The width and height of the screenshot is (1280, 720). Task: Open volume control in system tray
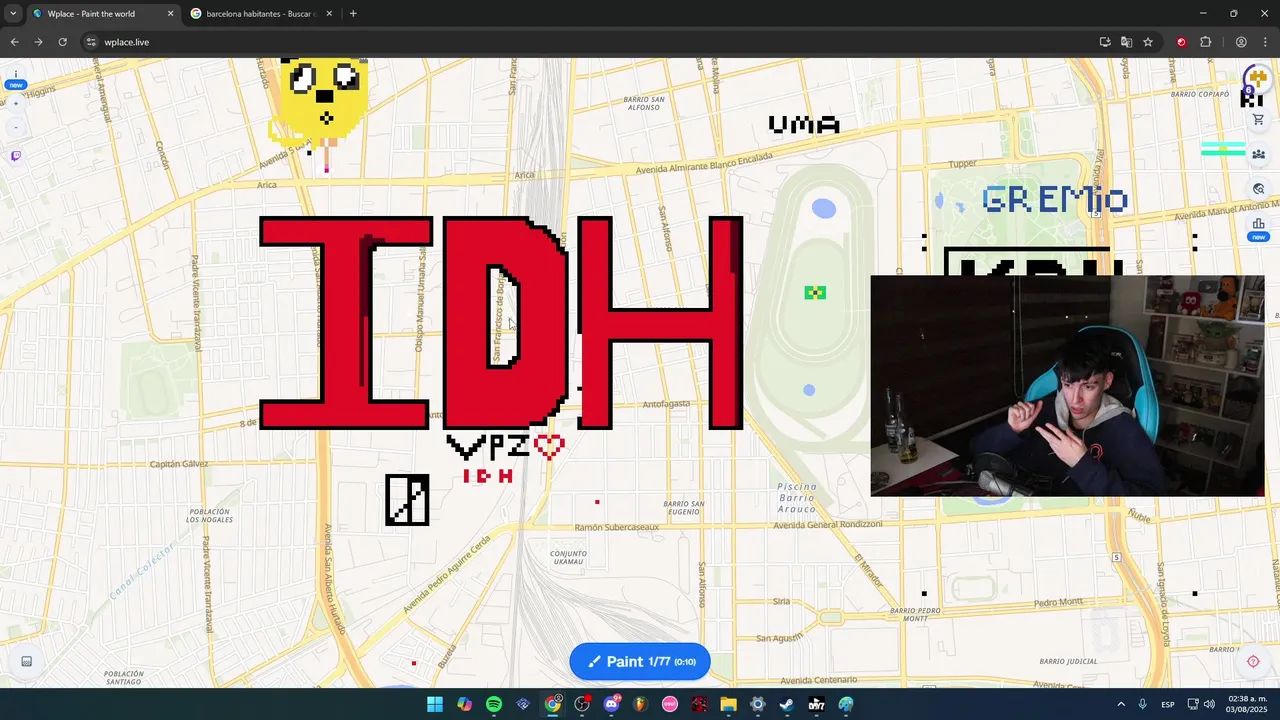click(1209, 704)
